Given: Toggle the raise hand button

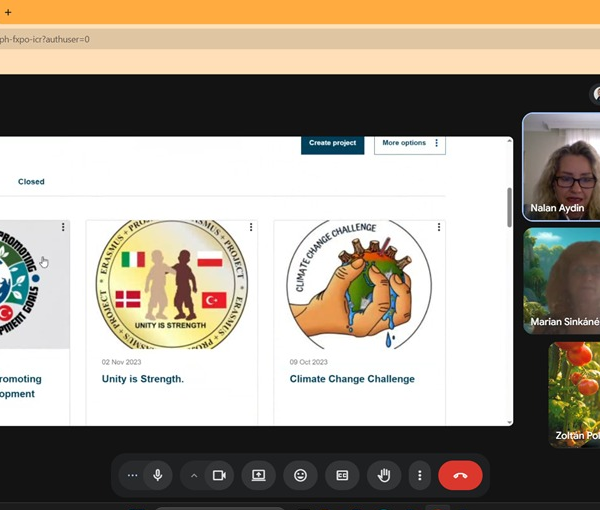Looking at the screenshot, I should click(x=384, y=475).
